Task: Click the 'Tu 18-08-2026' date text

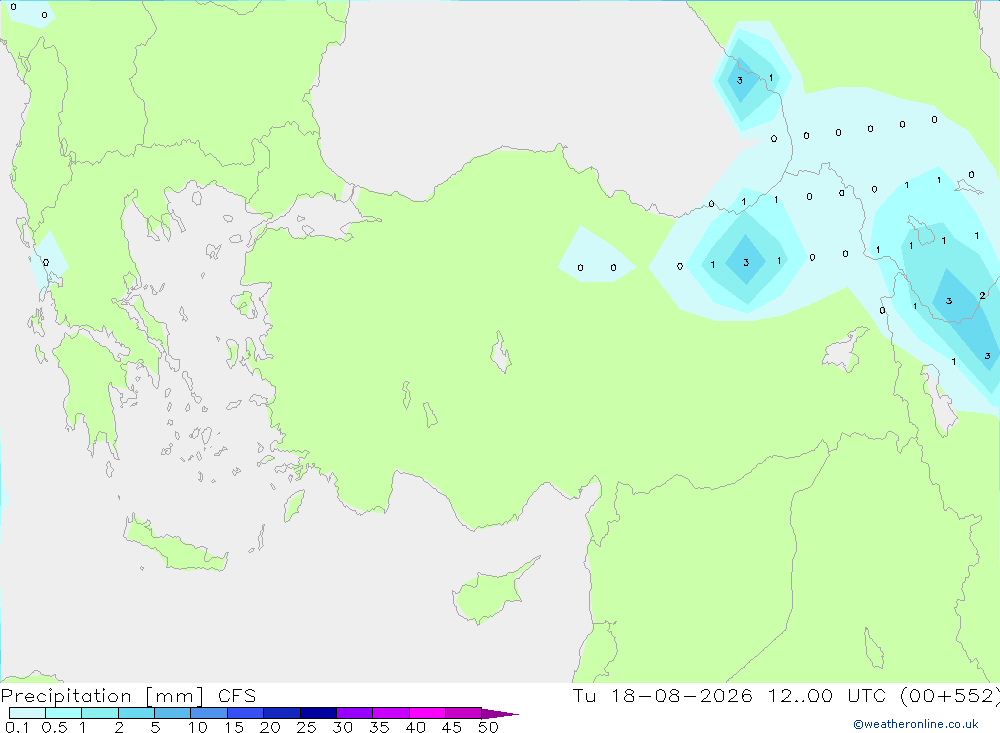Action: [x=663, y=696]
